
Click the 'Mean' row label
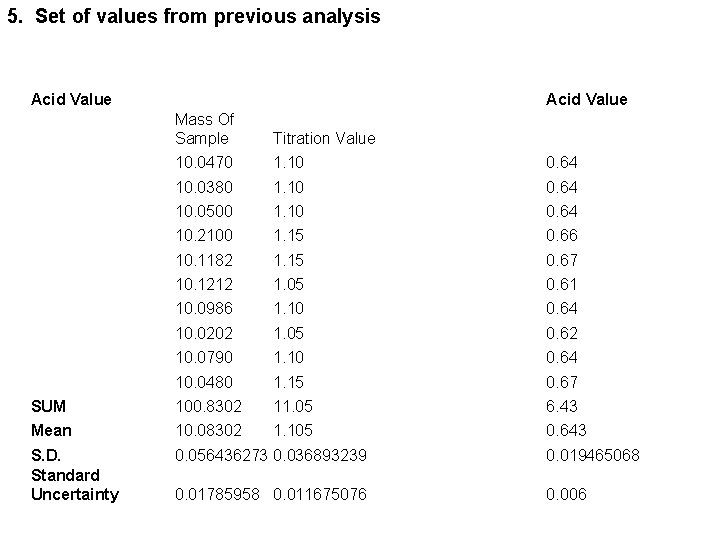coord(51,430)
